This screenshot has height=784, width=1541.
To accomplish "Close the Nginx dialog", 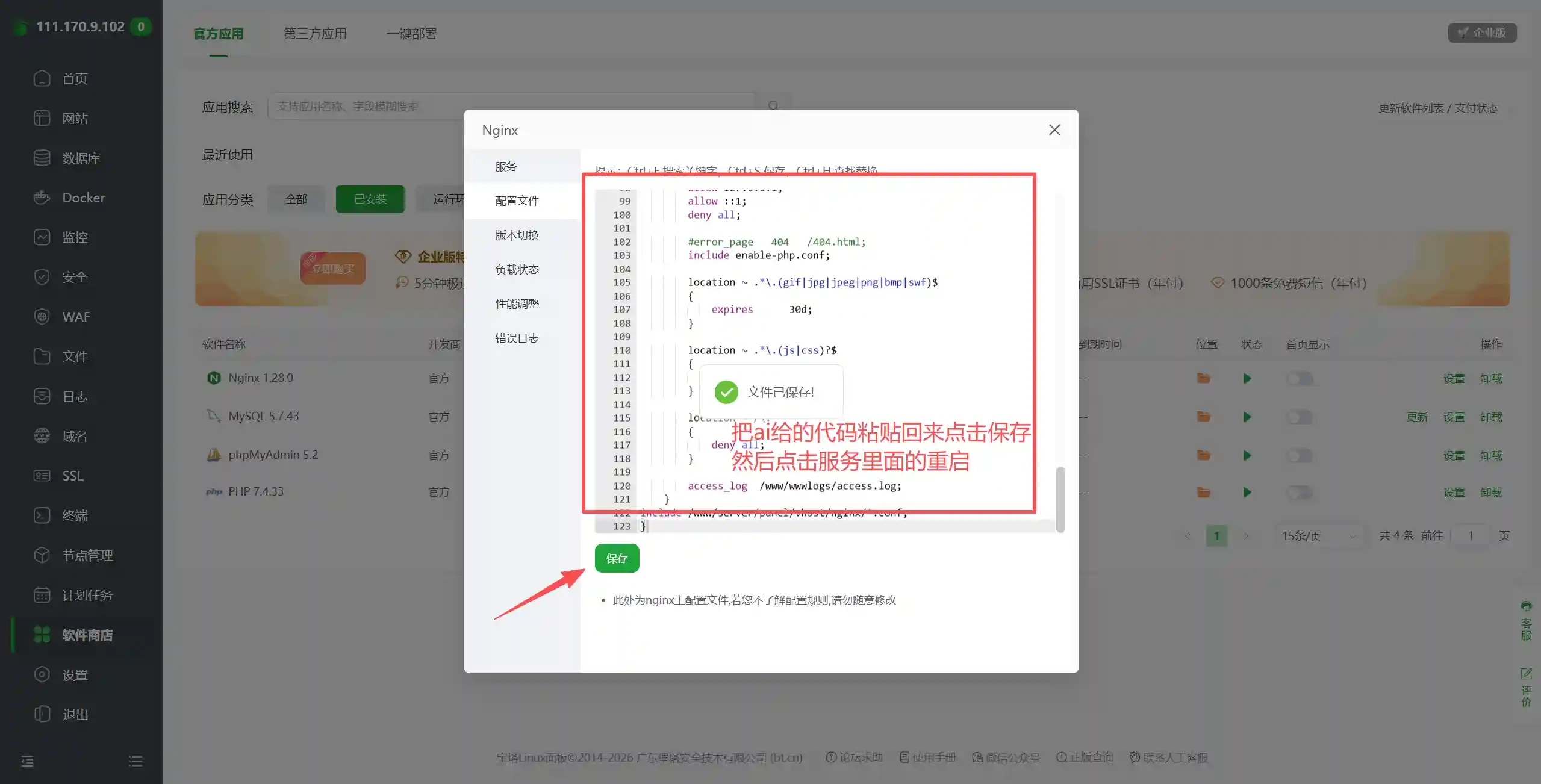I will pyautogui.click(x=1054, y=129).
